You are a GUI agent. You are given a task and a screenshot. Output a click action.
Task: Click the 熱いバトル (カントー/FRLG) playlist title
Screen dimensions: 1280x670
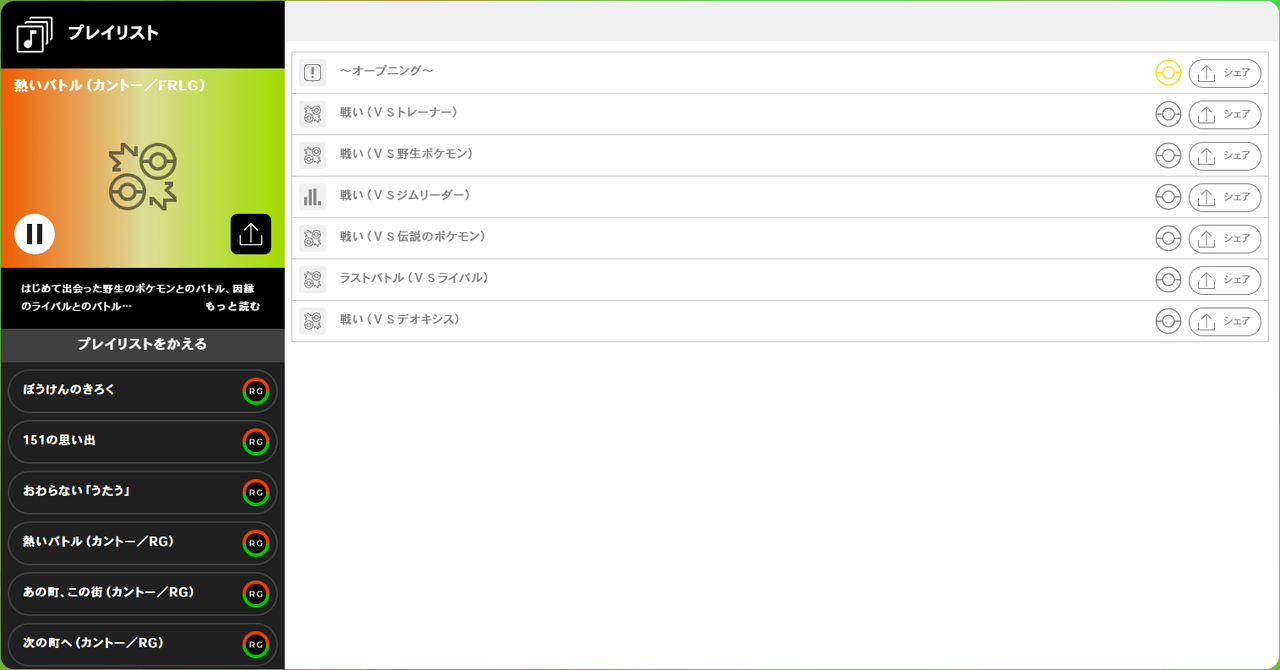coord(110,86)
